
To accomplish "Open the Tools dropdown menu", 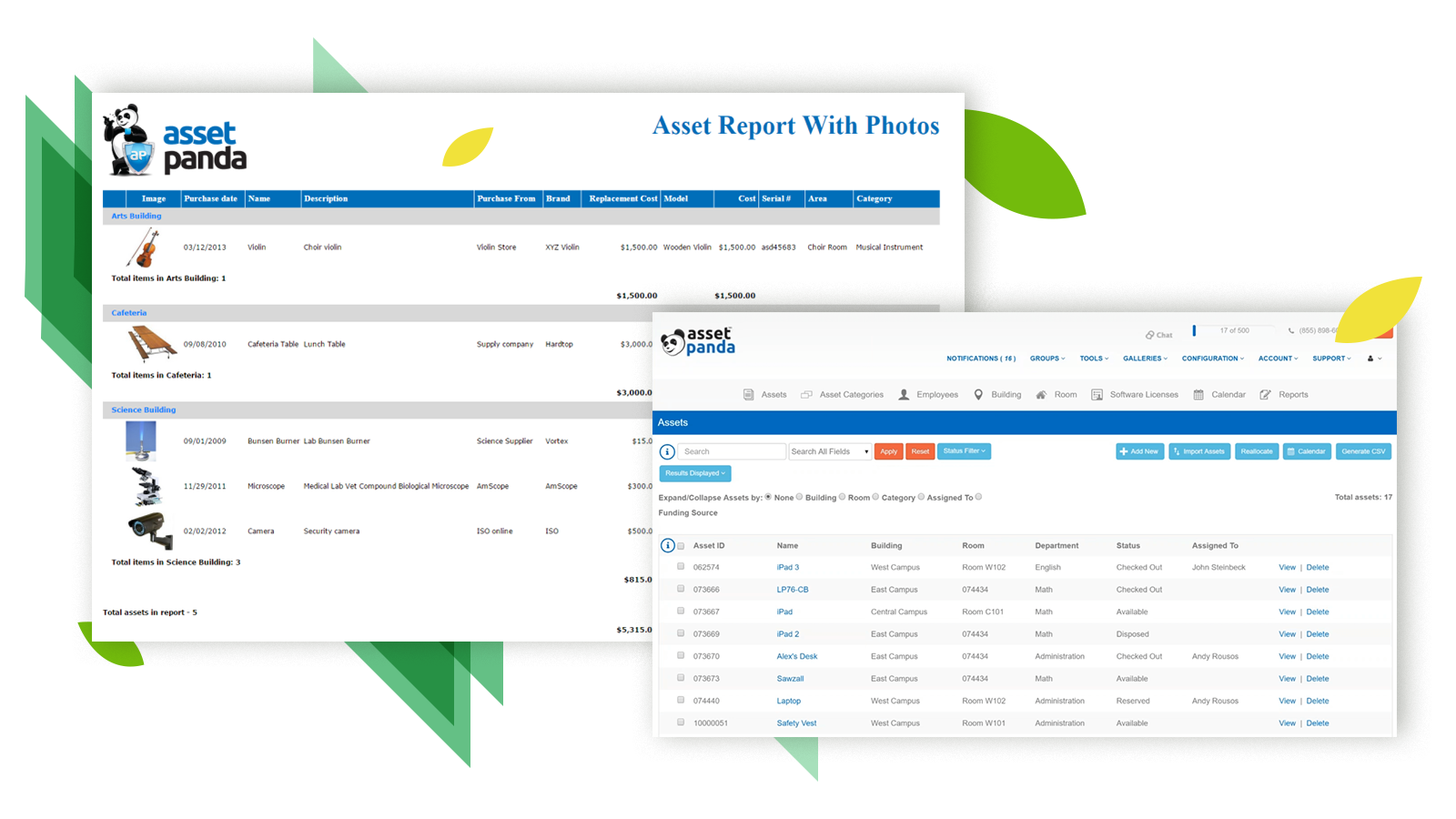I will pos(1094,359).
